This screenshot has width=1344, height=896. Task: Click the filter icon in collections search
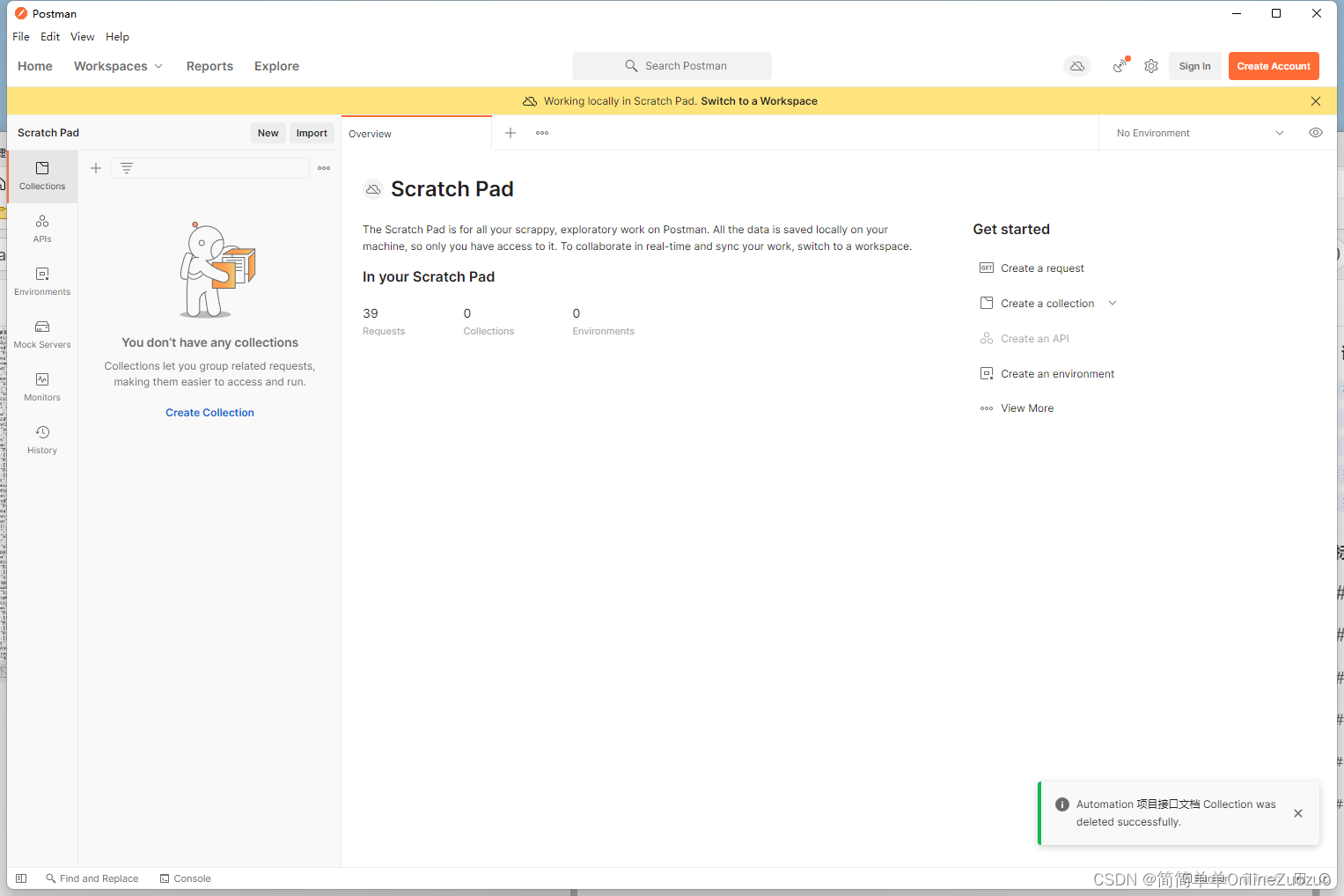[127, 168]
